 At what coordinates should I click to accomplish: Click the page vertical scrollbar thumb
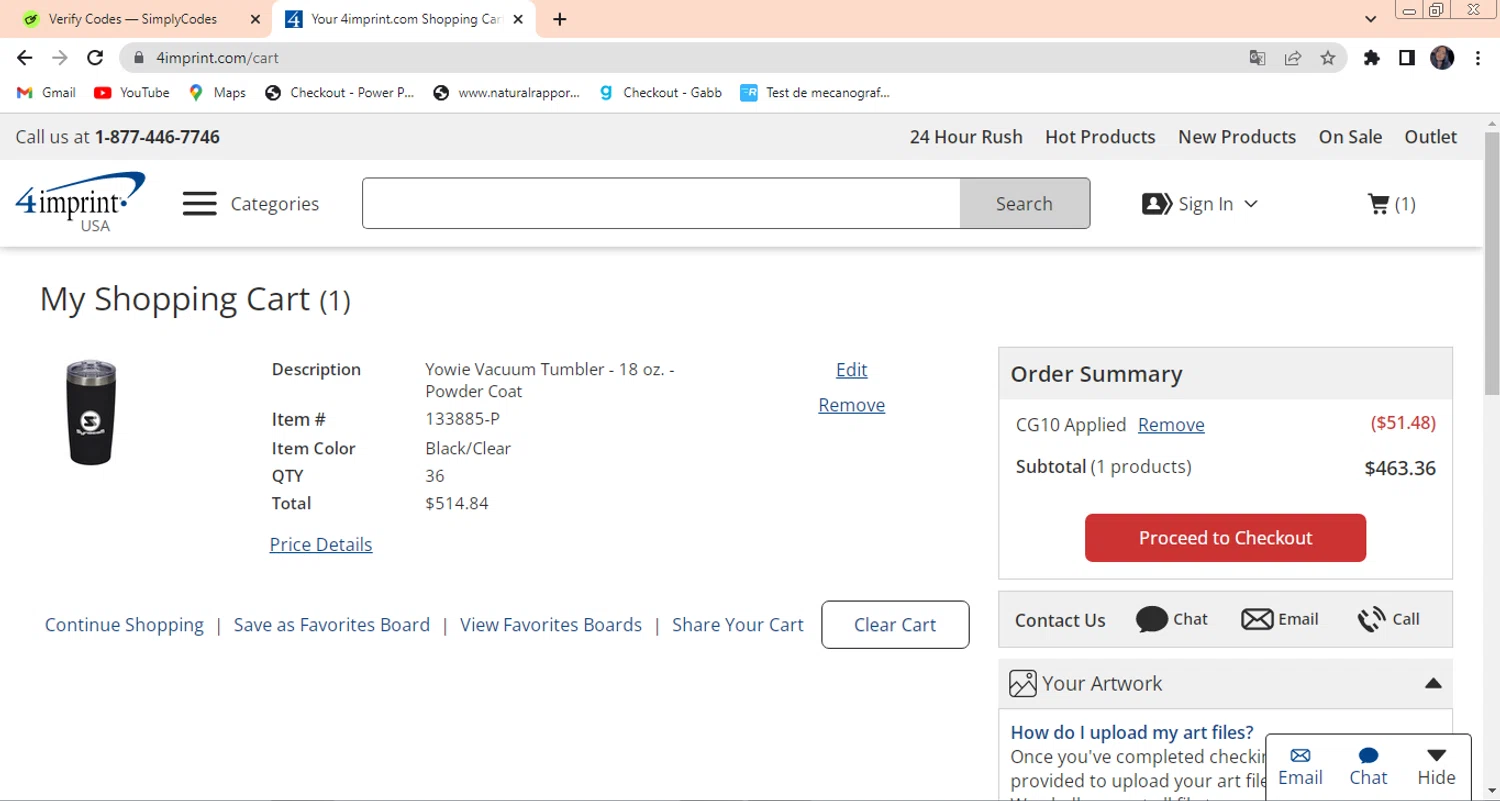(x=1492, y=263)
